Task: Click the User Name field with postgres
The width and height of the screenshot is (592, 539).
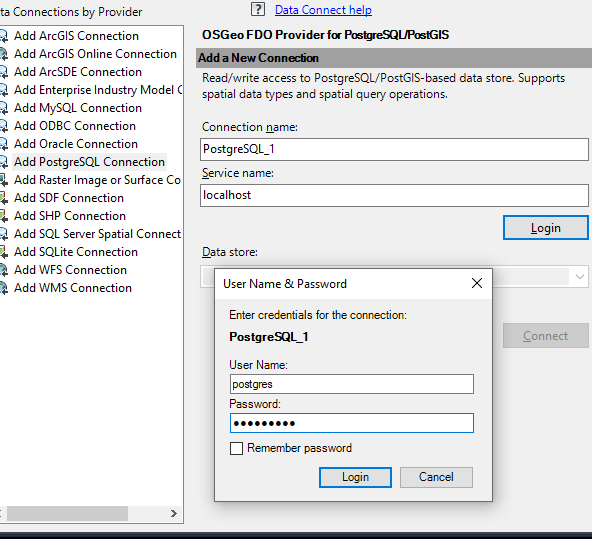Action: [352, 384]
